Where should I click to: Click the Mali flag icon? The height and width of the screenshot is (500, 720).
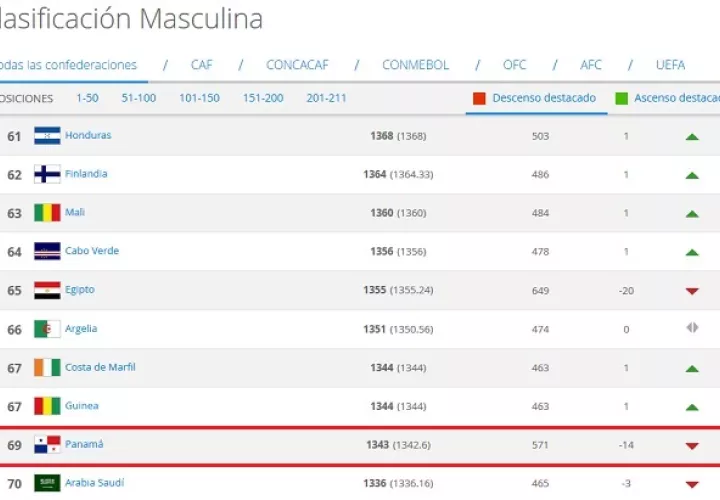47,213
